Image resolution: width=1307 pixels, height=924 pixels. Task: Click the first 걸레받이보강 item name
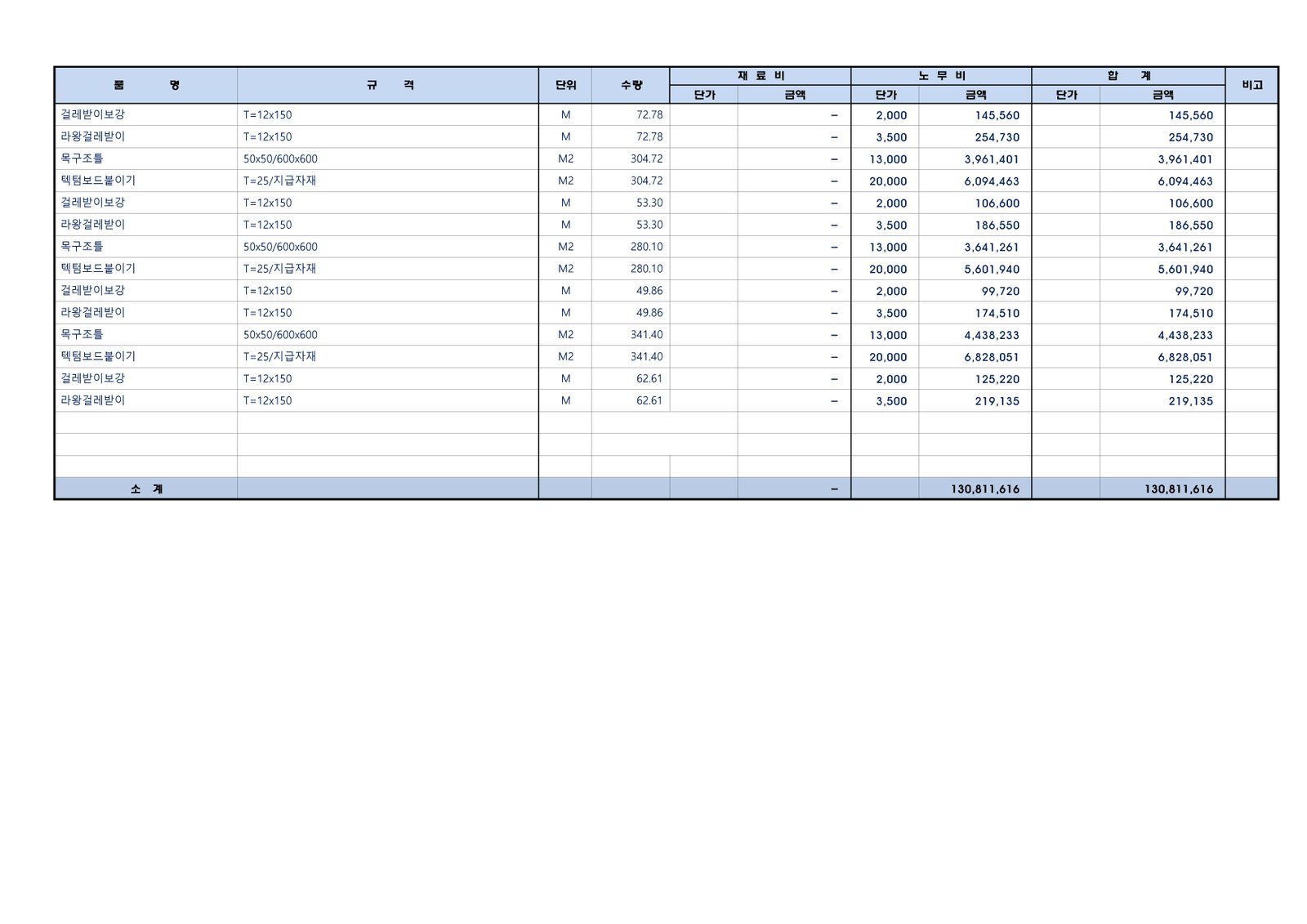pyautogui.click(x=93, y=115)
